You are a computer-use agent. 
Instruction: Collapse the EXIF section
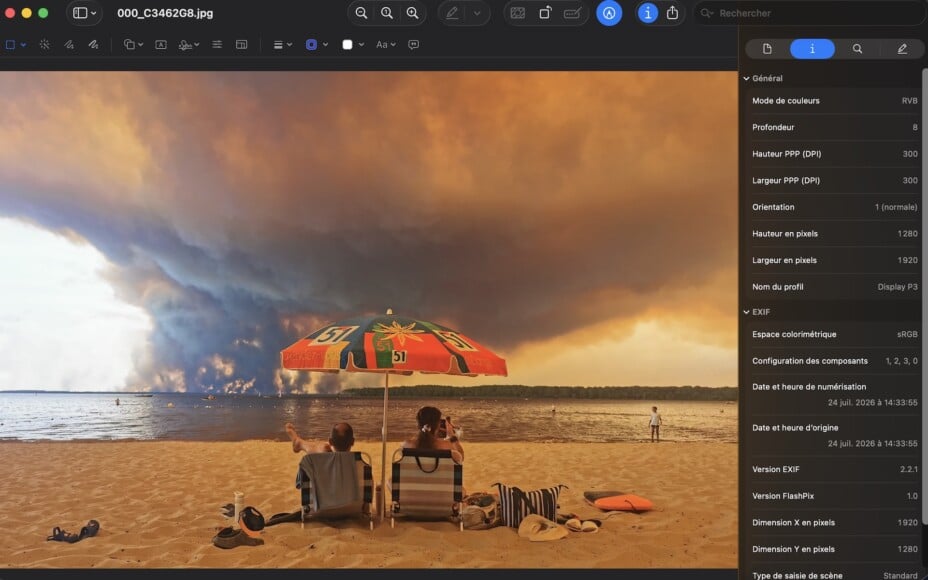(x=746, y=312)
